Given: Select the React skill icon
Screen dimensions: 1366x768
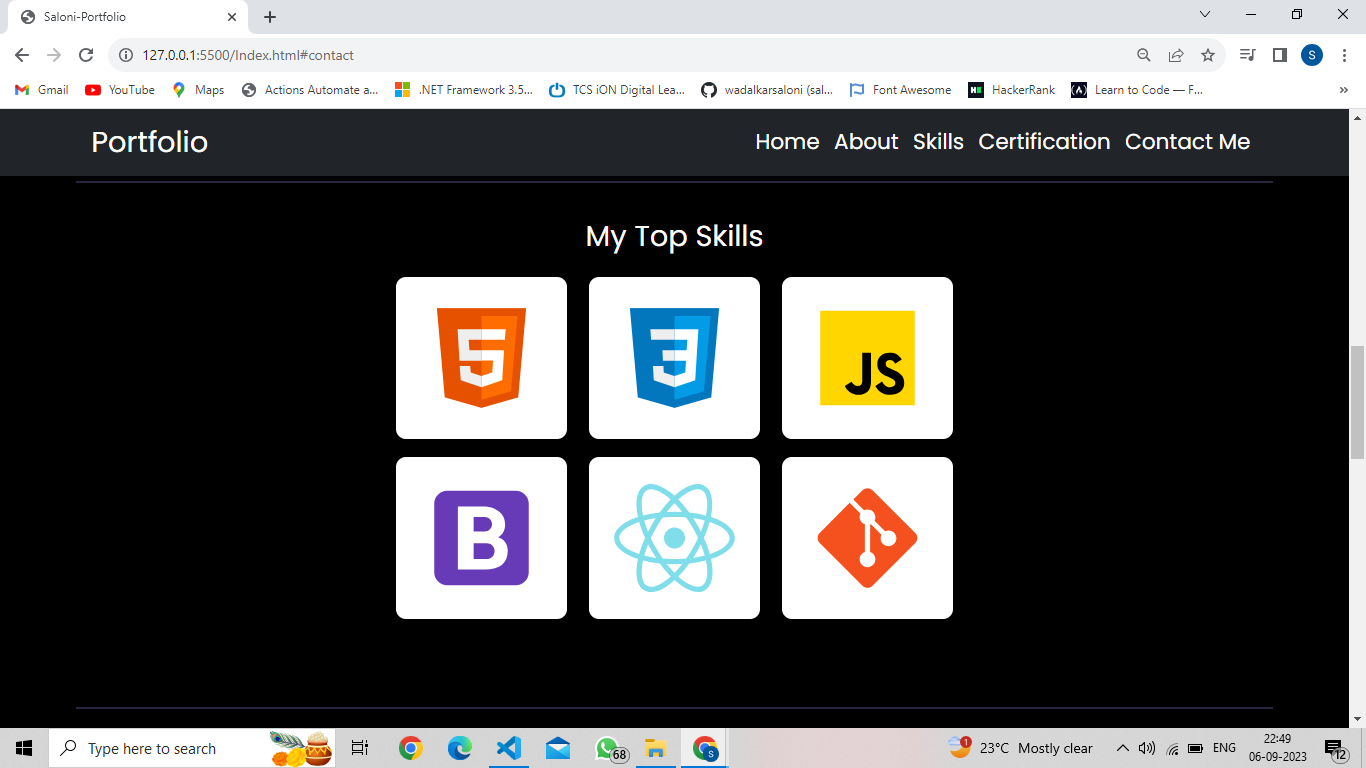Looking at the screenshot, I should point(674,537).
